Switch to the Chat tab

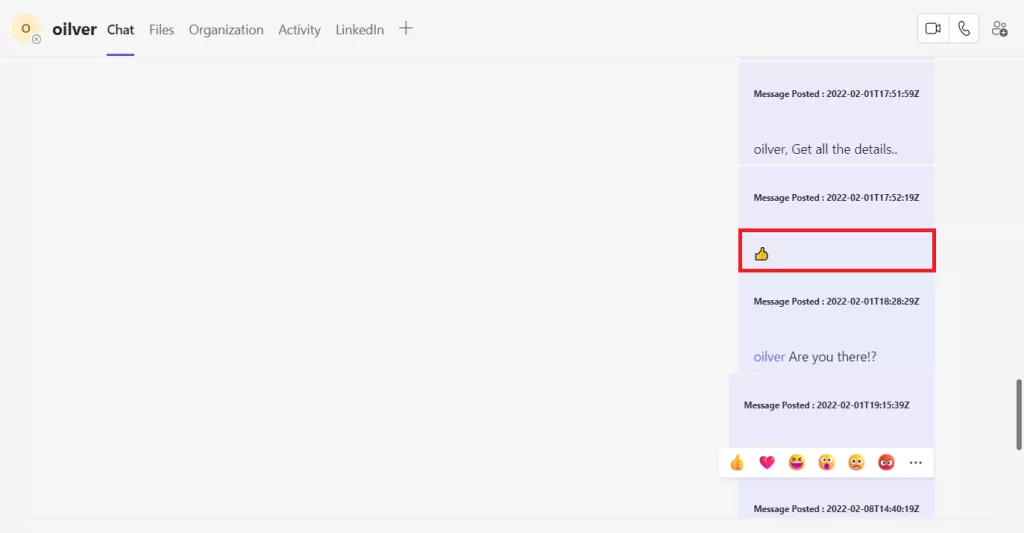point(120,29)
